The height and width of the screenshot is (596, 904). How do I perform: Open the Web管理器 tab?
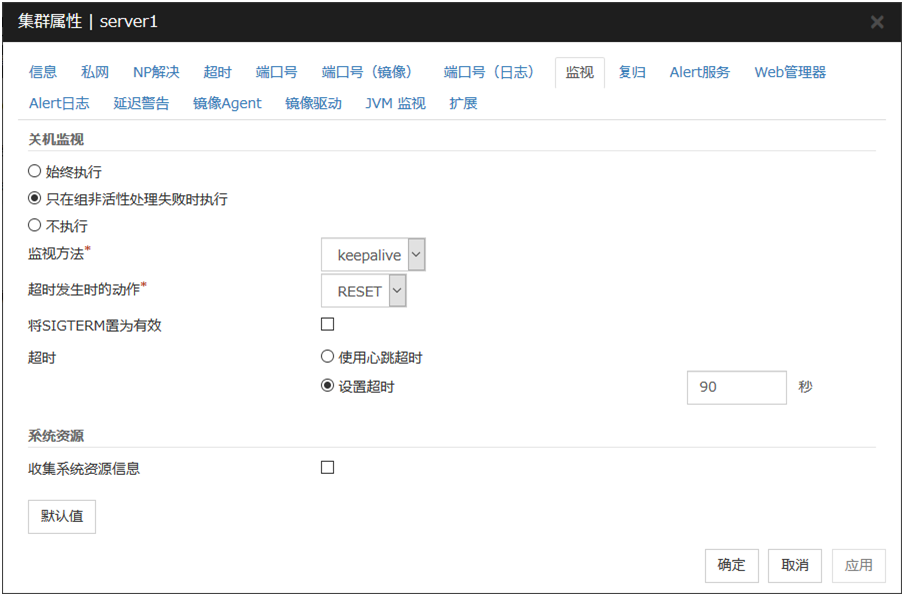point(790,72)
